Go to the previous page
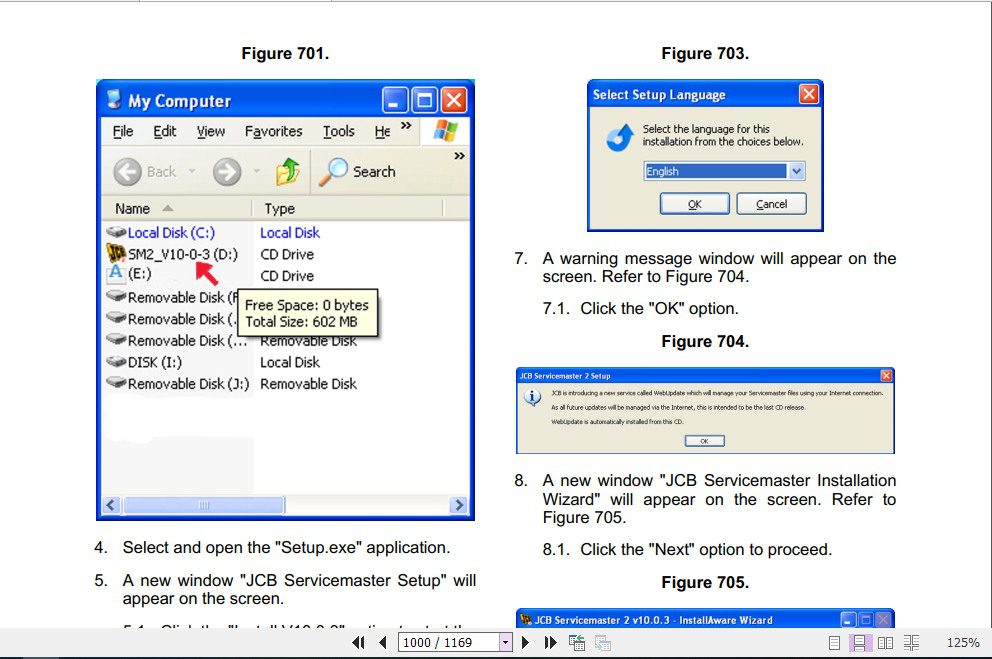 pos(383,643)
